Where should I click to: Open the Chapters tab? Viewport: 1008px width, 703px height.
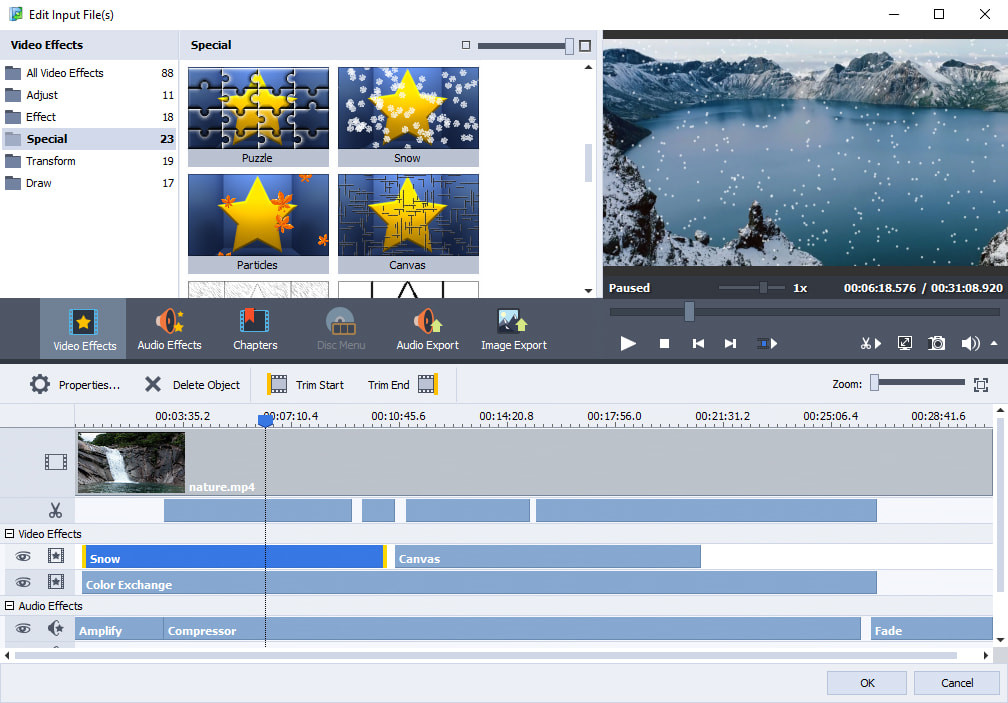(x=255, y=328)
